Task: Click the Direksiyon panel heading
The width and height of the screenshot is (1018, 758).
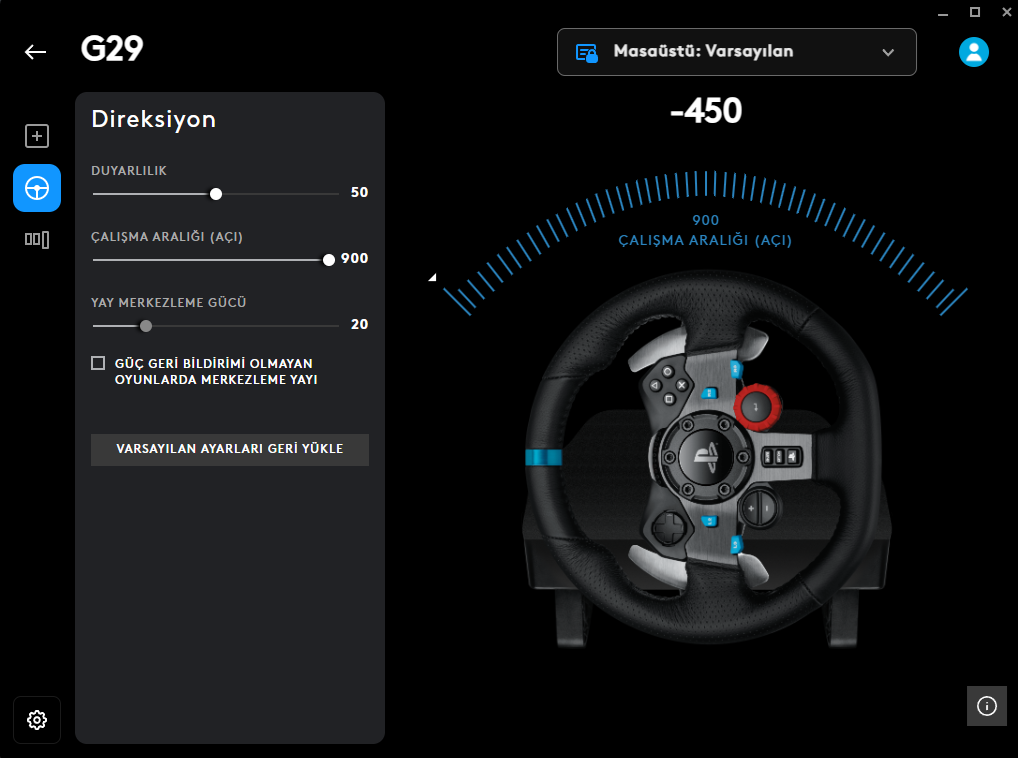Action: pos(154,119)
